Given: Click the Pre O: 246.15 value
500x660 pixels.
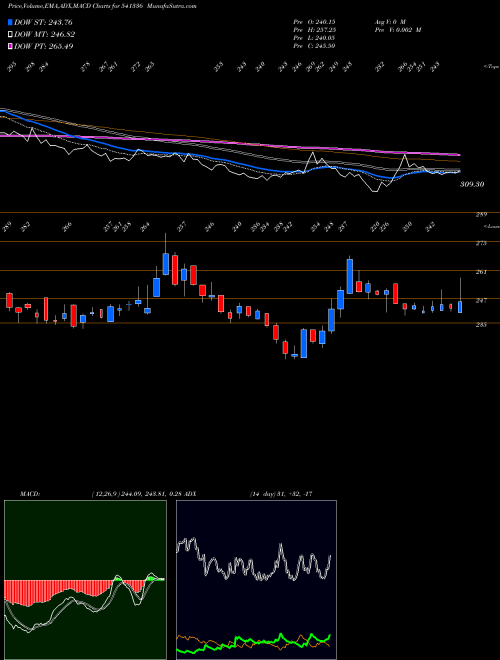Looking at the screenshot, I should [x=314, y=22].
